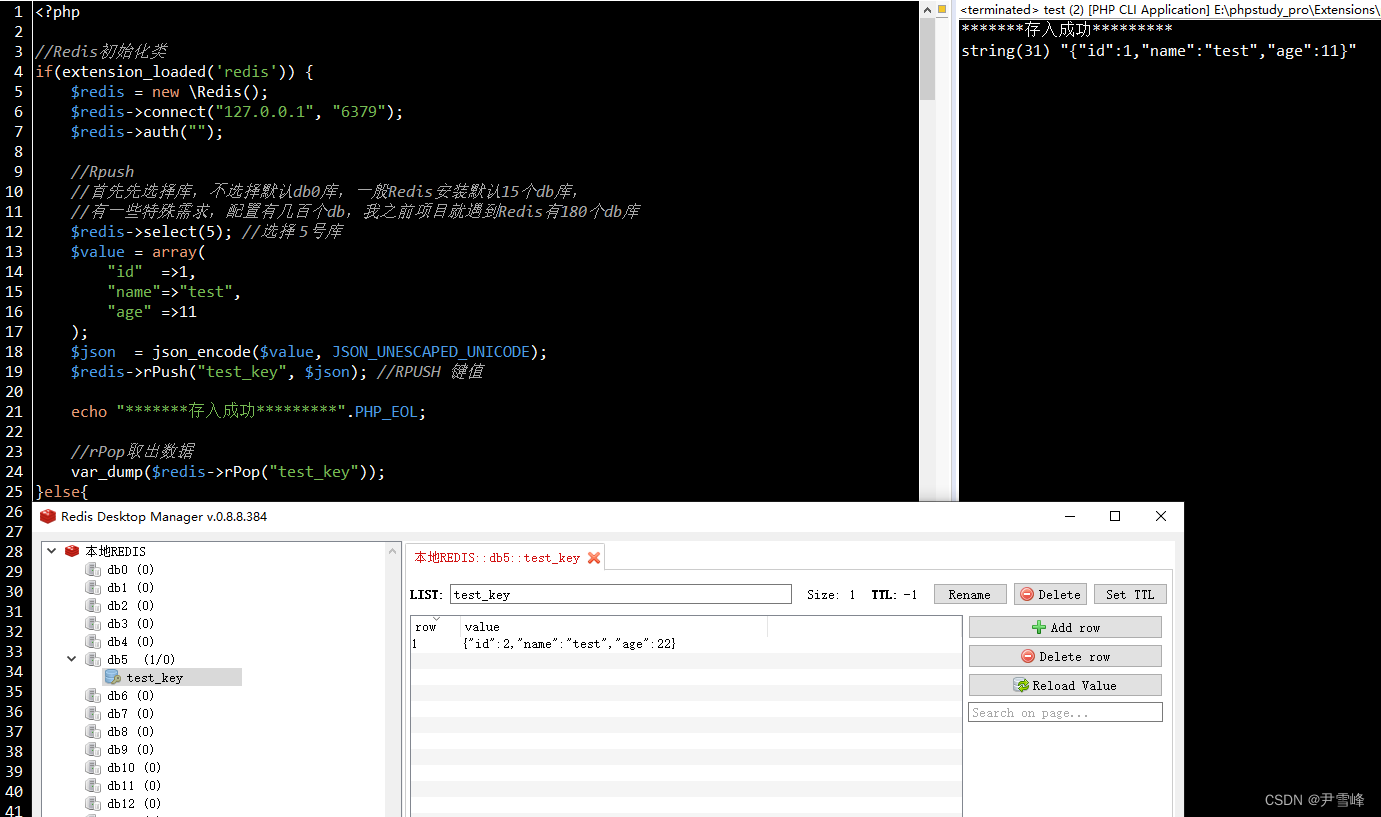Click the db9 database icon
The image size is (1381, 817).
[x=93, y=750]
